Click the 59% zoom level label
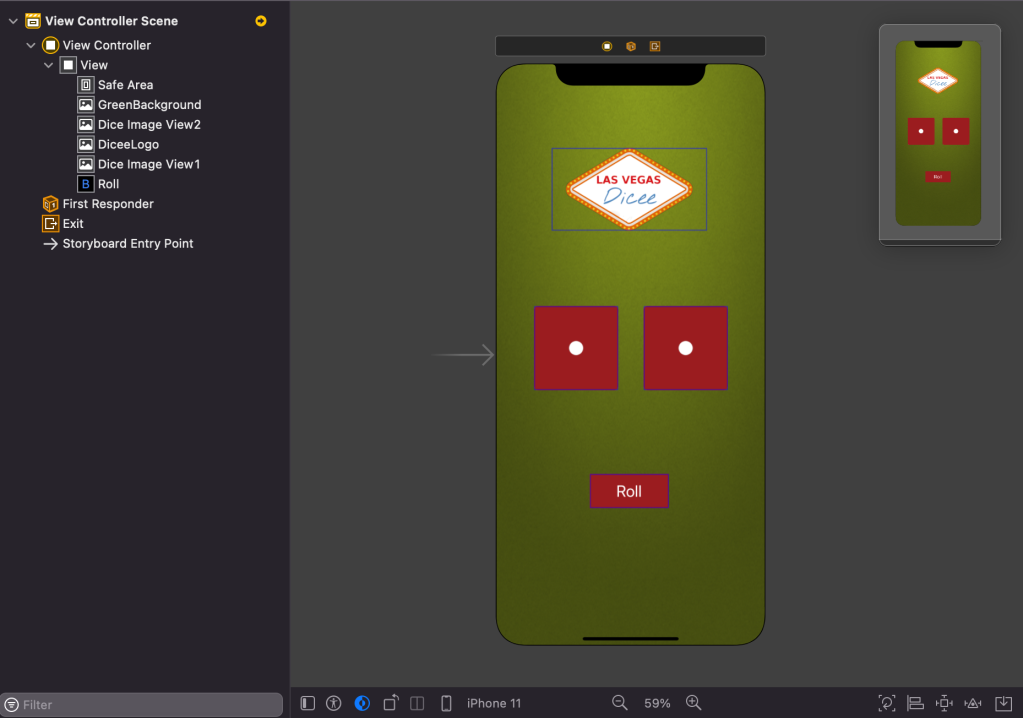The width and height of the screenshot is (1023, 718). pyautogui.click(x=657, y=703)
